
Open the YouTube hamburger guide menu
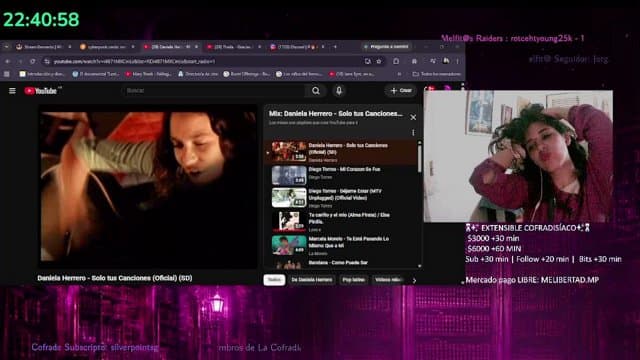(12, 91)
